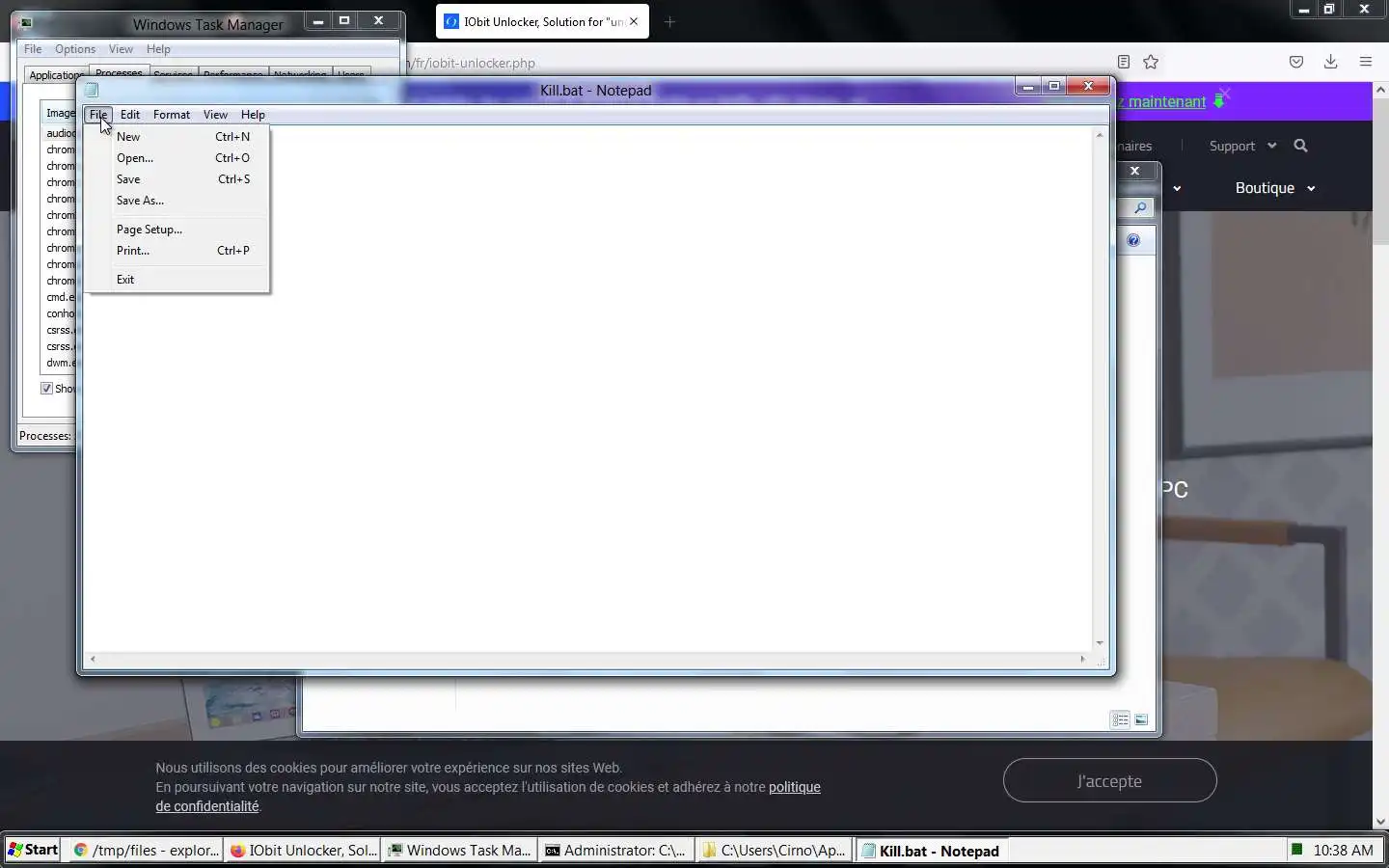This screenshot has height=868, width=1389.
Task: Click Notepad title bar document icon
Action: tap(93, 91)
